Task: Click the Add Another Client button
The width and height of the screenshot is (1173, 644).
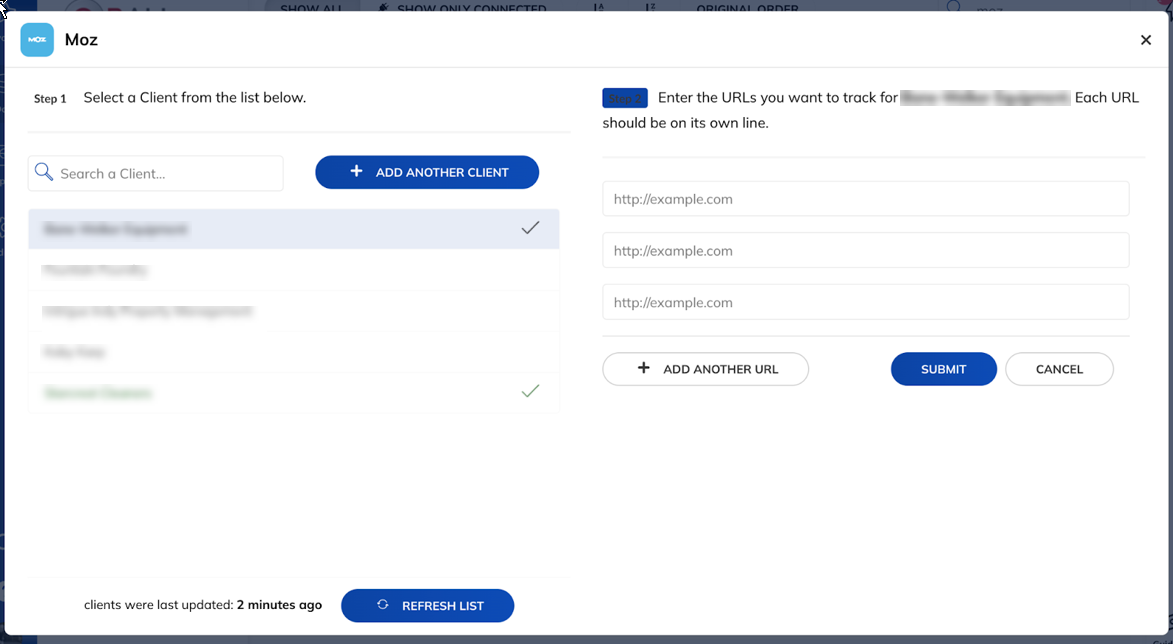Action: coord(427,172)
